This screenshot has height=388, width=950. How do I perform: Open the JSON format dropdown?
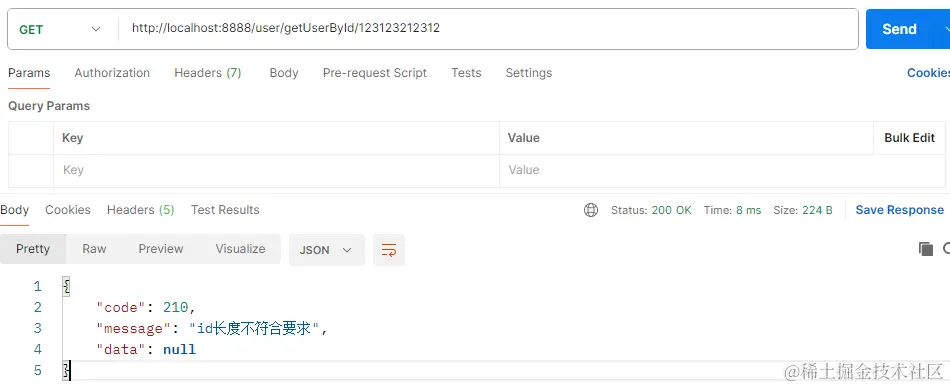click(x=327, y=250)
